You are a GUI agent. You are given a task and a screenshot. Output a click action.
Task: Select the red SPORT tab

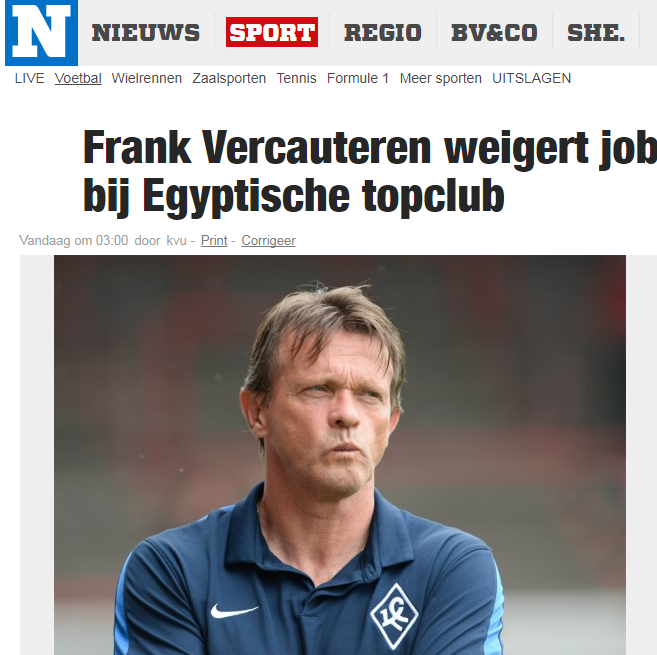click(x=272, y=32)
